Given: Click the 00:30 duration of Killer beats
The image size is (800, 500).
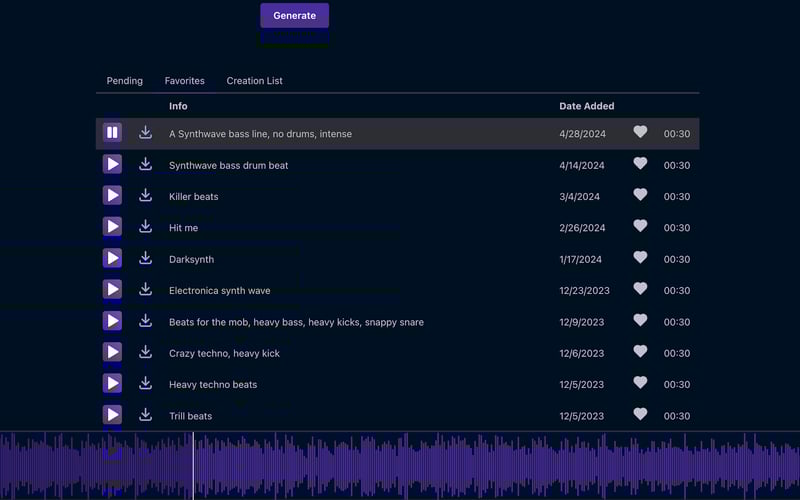Looking at the screenshot, I should click(677, 196).
